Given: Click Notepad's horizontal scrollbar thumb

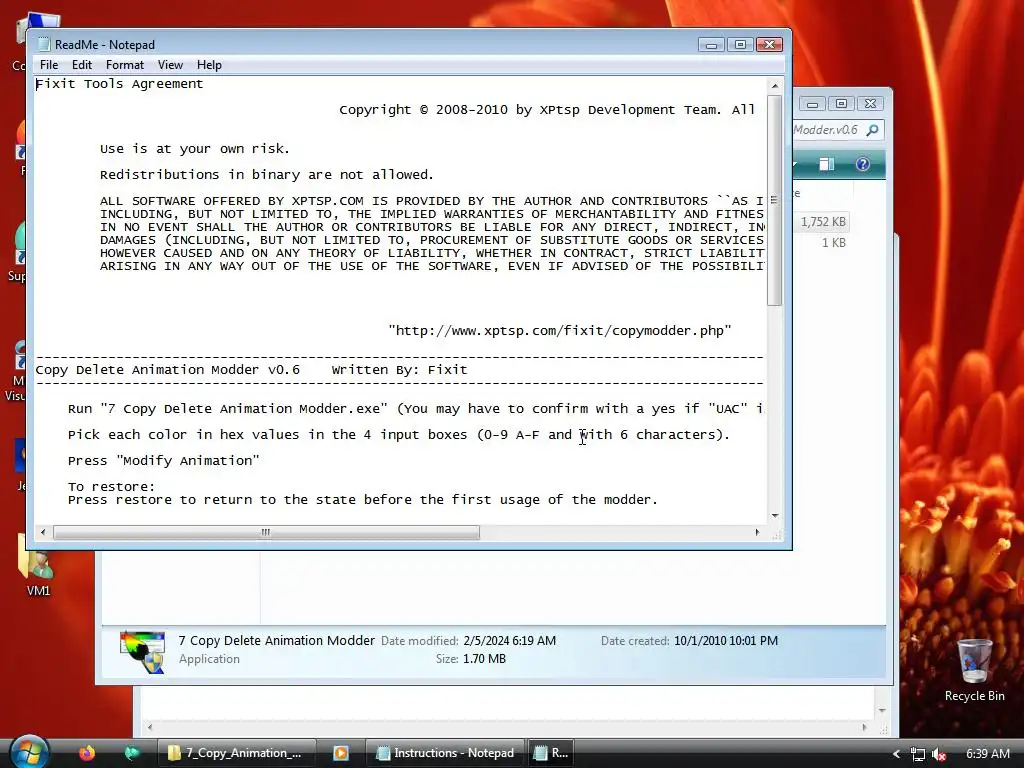Looking at the screenshot, I should 266,532.
